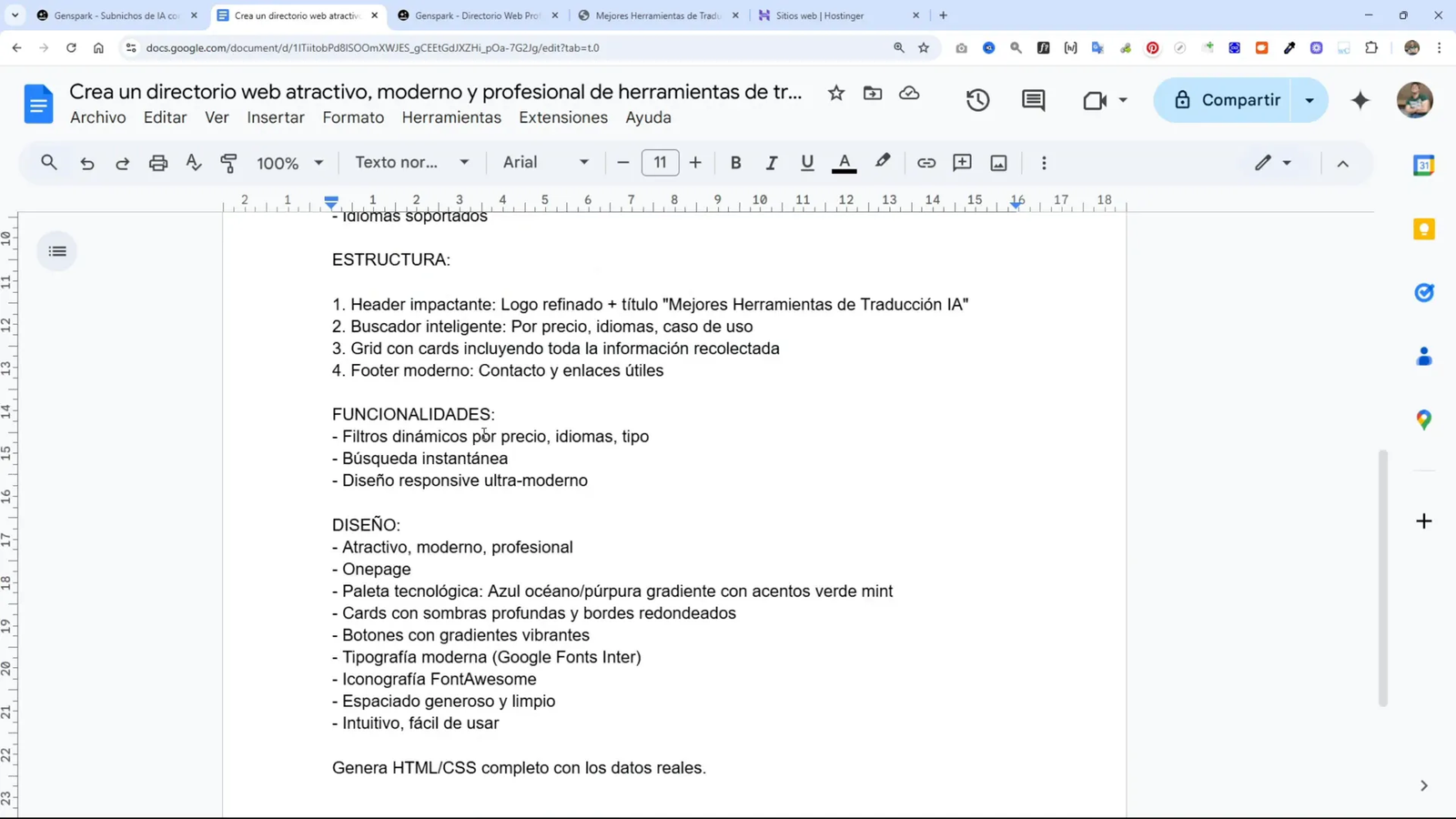Select the Paint format tool
This screenshot has height=819, width=1456.
228,162
